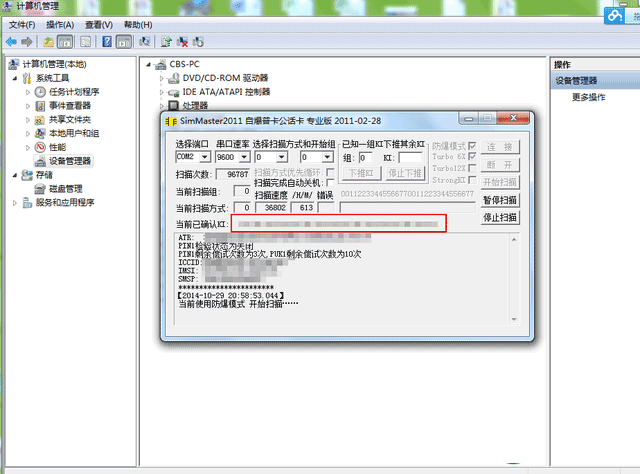Click the uninstall device icon with red X
This screenshot has width=640, height=474.
coord(182,42)
